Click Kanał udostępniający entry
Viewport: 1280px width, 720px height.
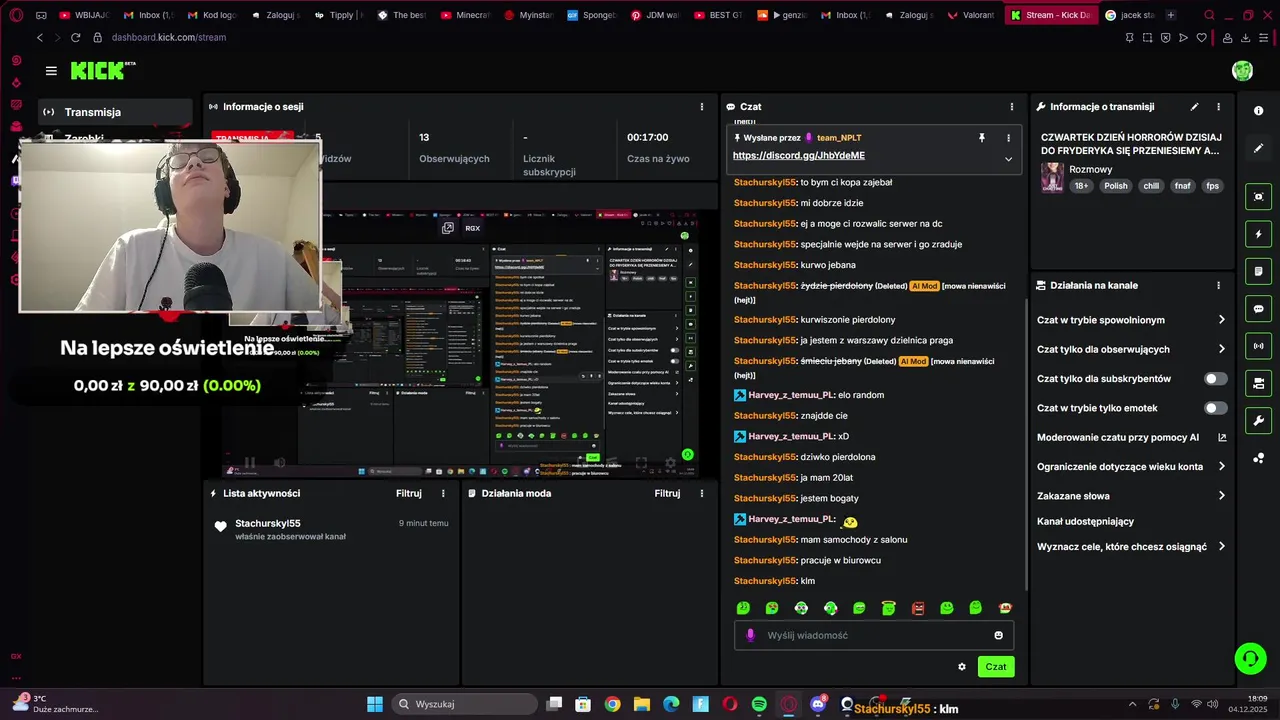[1085, 521]
